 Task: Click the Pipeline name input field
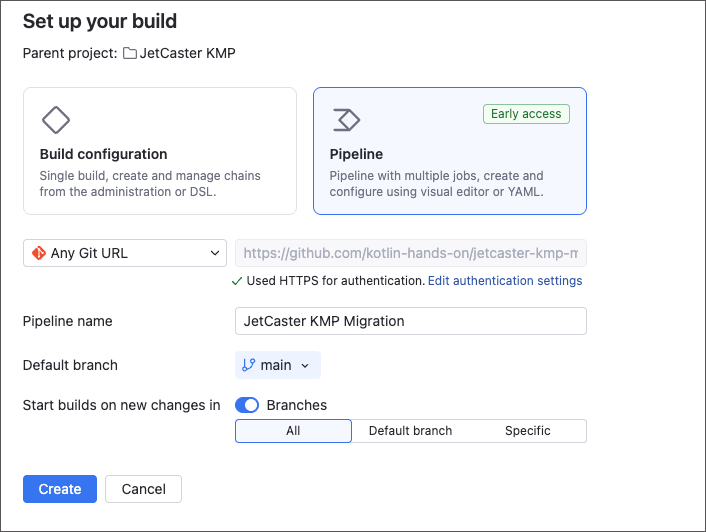[x=411, y=321]
